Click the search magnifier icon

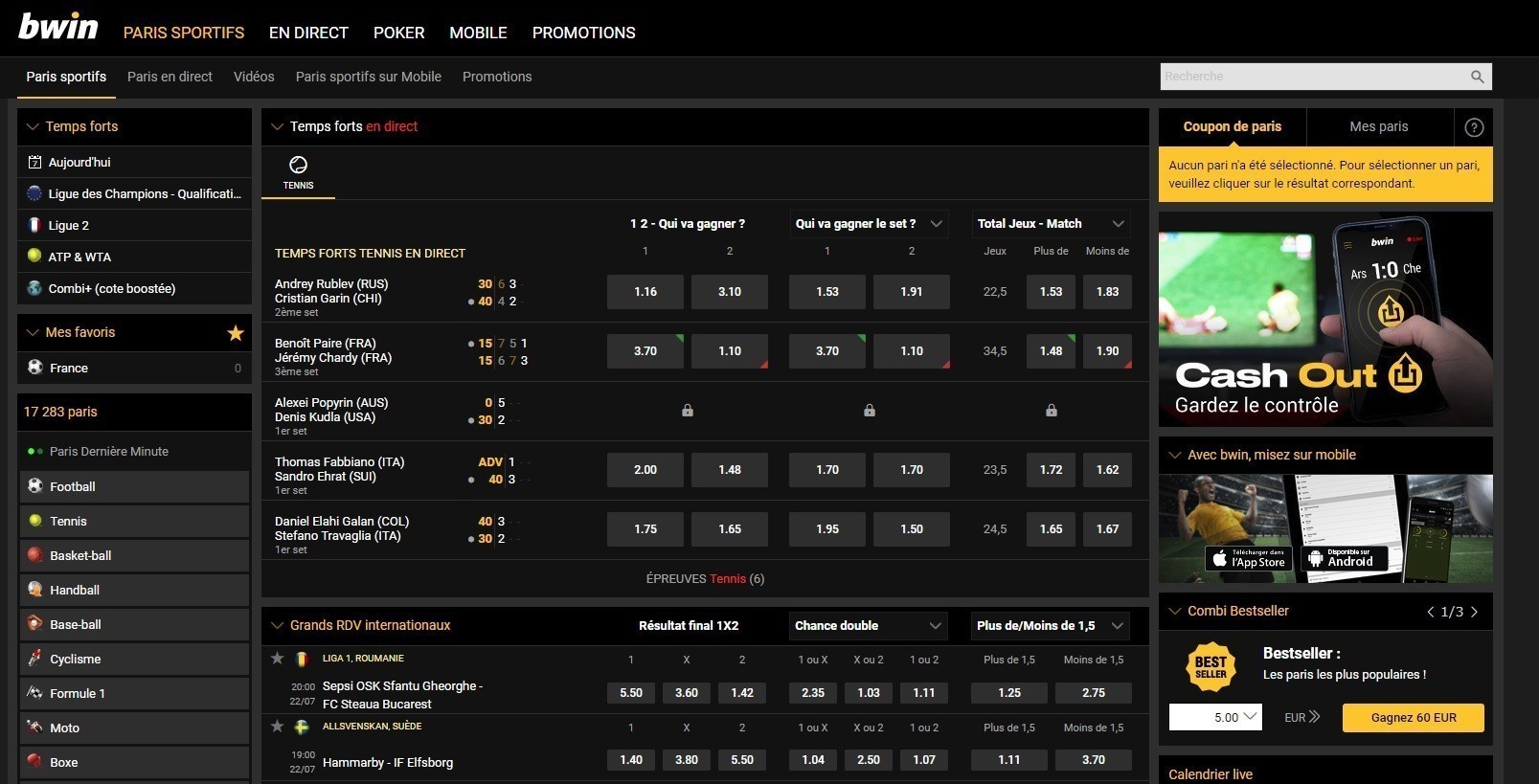coord(1478,77)
